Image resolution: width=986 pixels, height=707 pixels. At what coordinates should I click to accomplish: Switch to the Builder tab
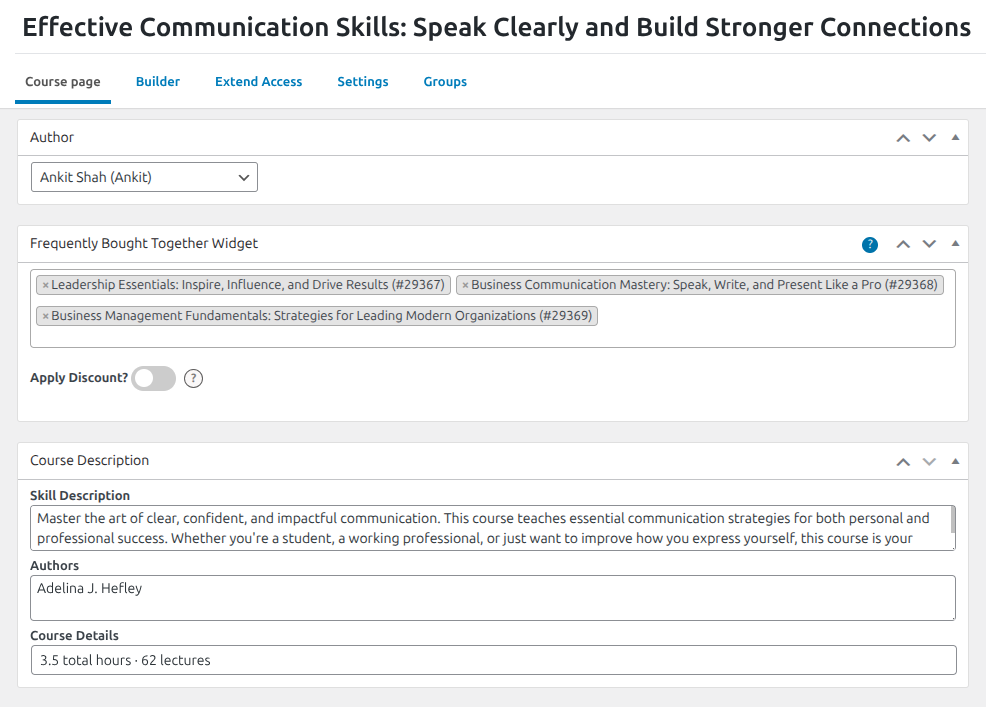pyautogui.click(x=158, y=82)
